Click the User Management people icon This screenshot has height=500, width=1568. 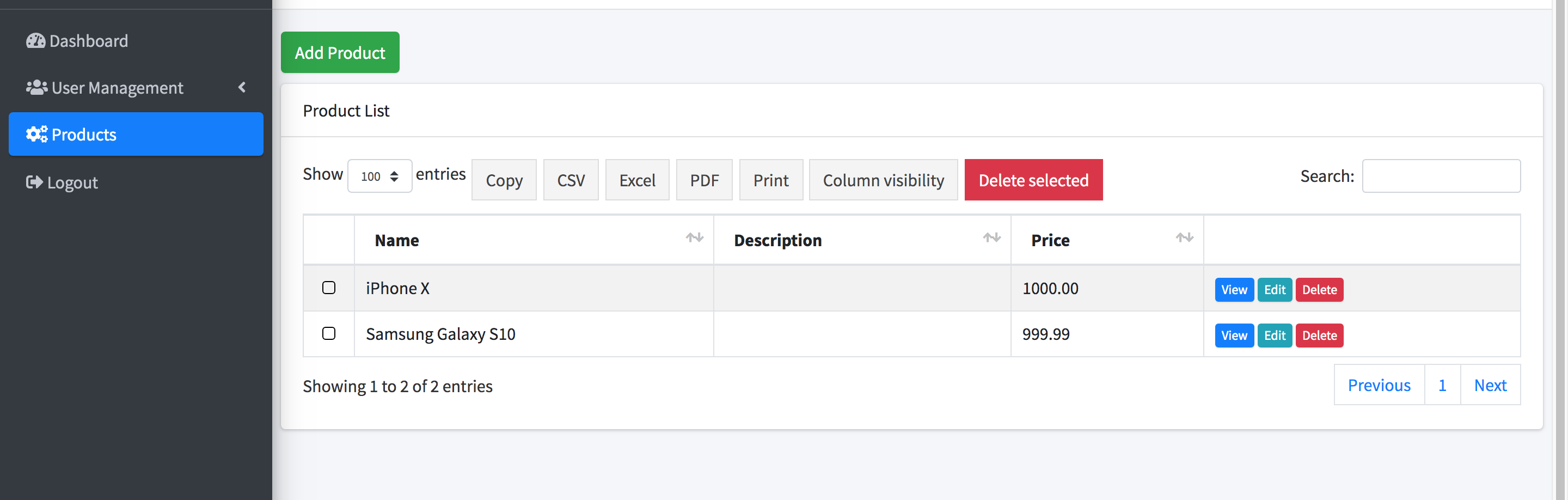(36, 88)
